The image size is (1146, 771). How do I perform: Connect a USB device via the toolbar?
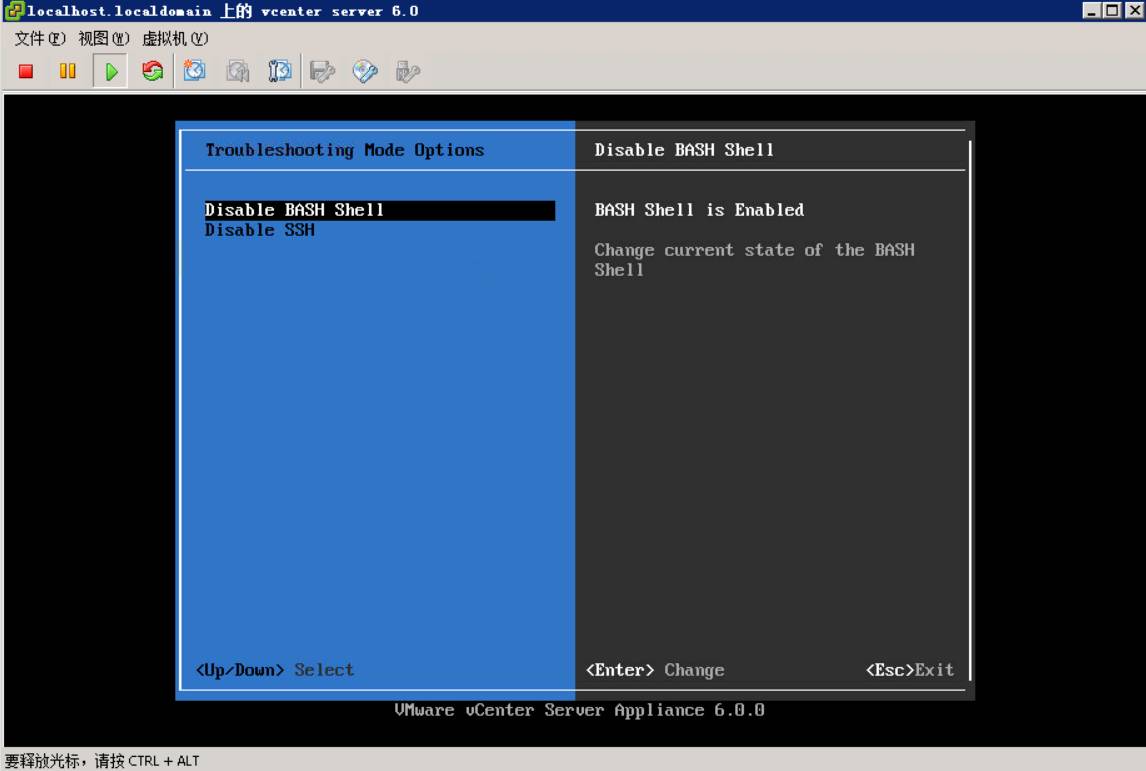(407, 71)
